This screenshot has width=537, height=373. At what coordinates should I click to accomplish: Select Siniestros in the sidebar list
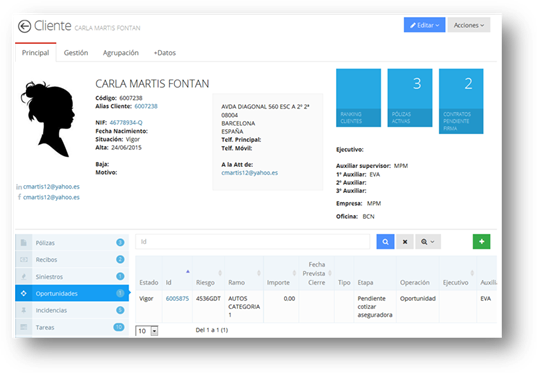point(72,276)
